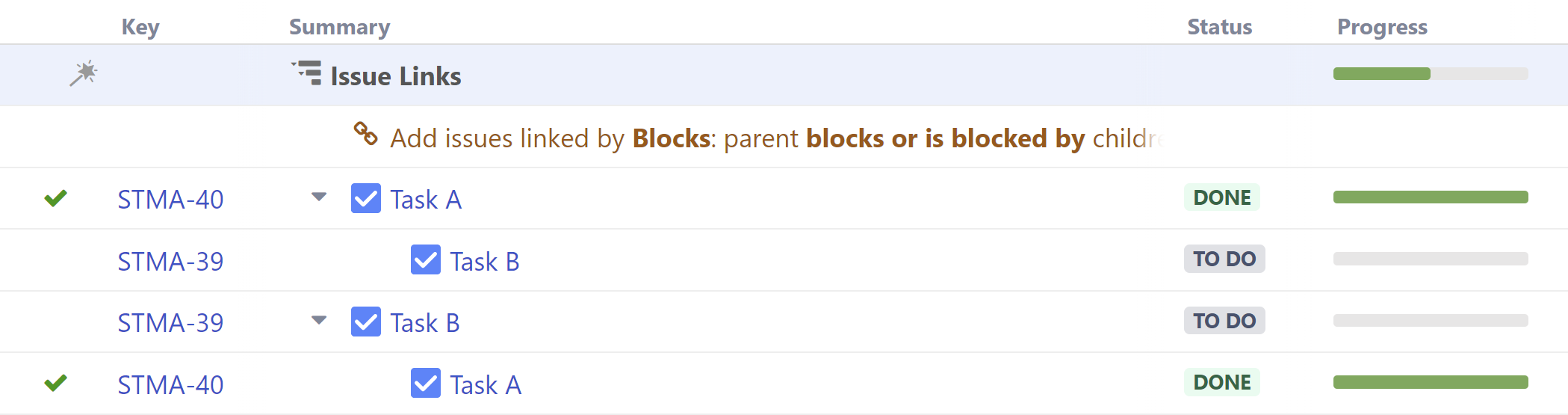Click the DONE status badge of top-level Task A

(1221, 197)
